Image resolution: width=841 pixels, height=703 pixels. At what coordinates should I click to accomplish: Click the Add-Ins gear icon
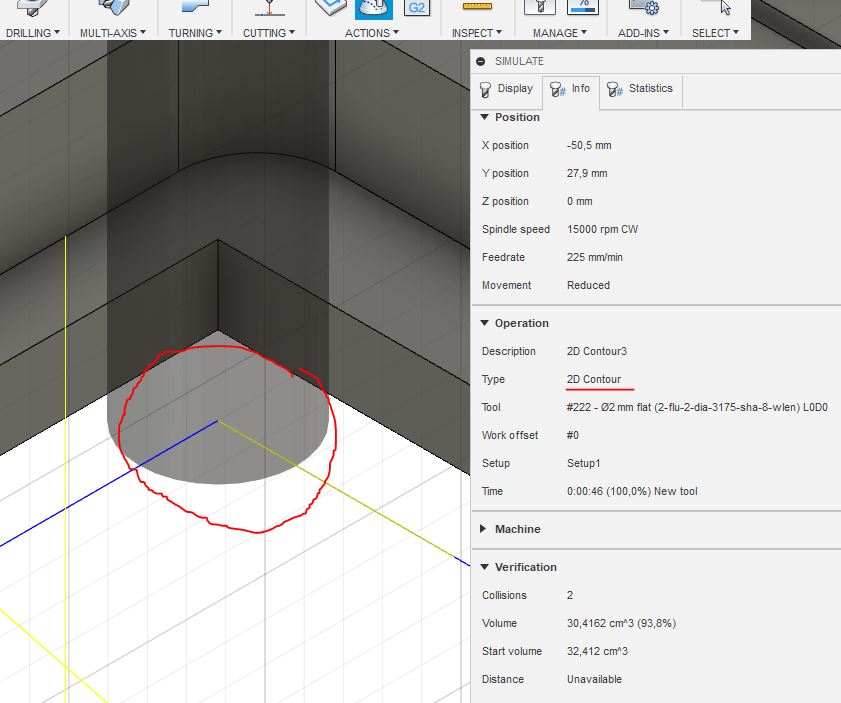coord(643,7)
